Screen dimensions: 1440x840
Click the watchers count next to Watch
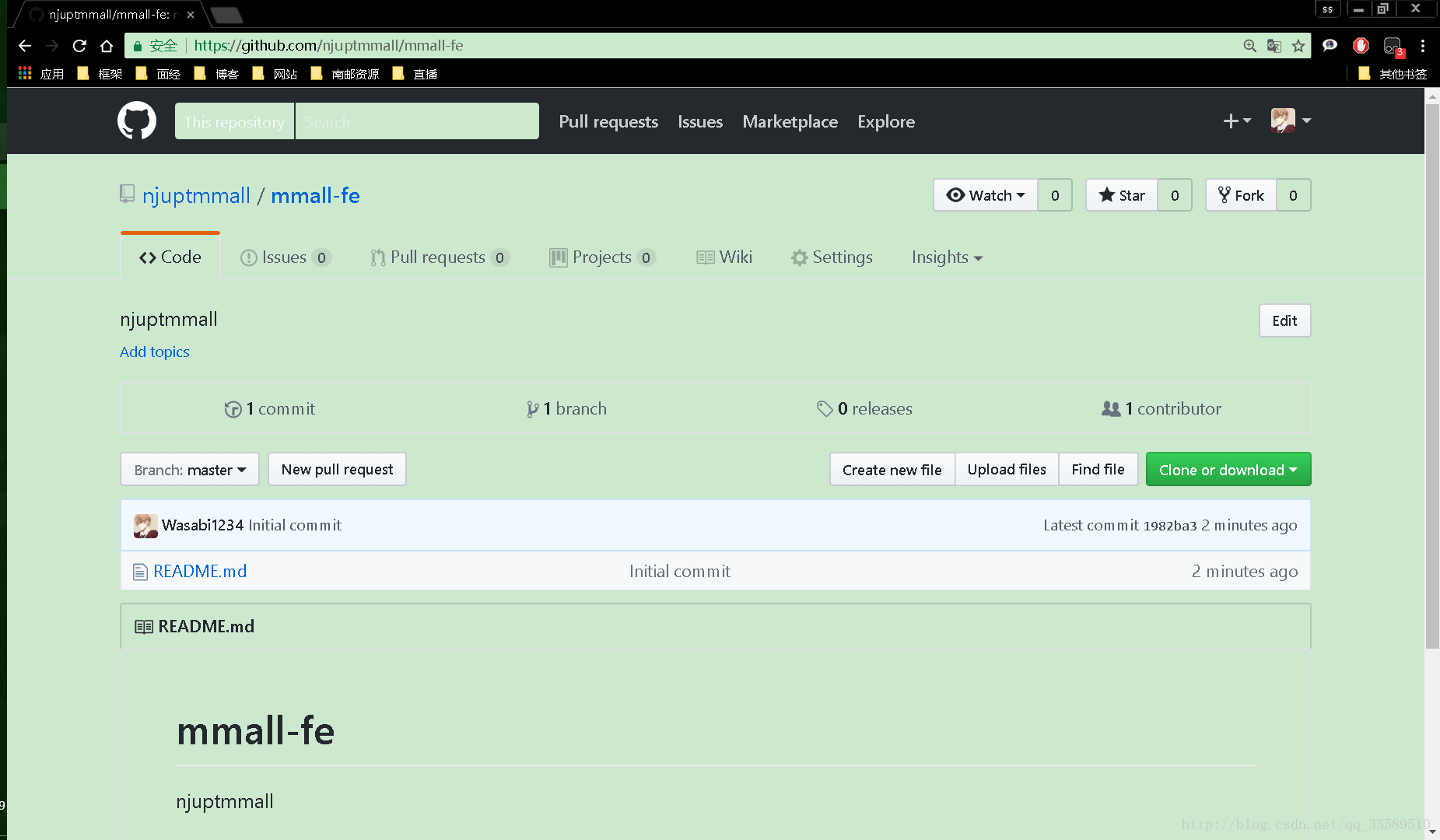pos(1055,195)
